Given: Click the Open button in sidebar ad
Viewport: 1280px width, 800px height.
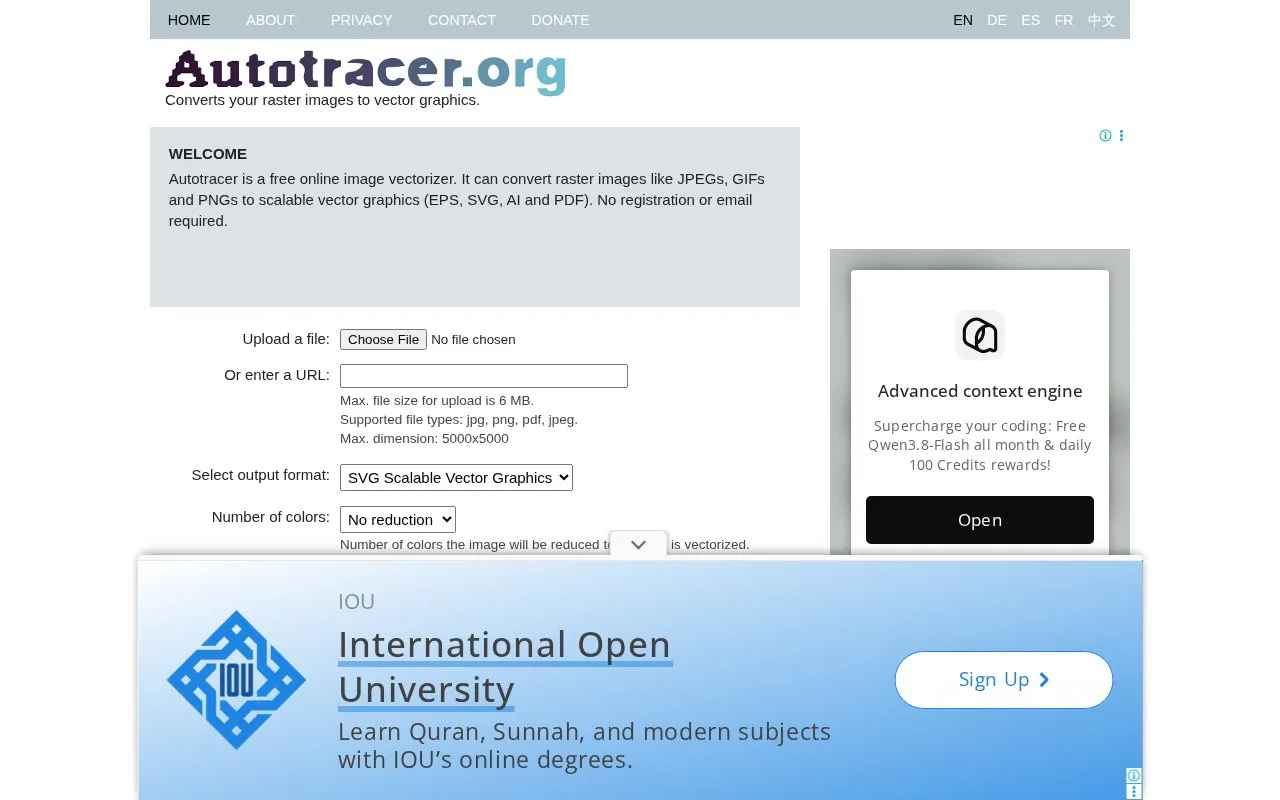Looking at the screenshot, I should (980, 520).
